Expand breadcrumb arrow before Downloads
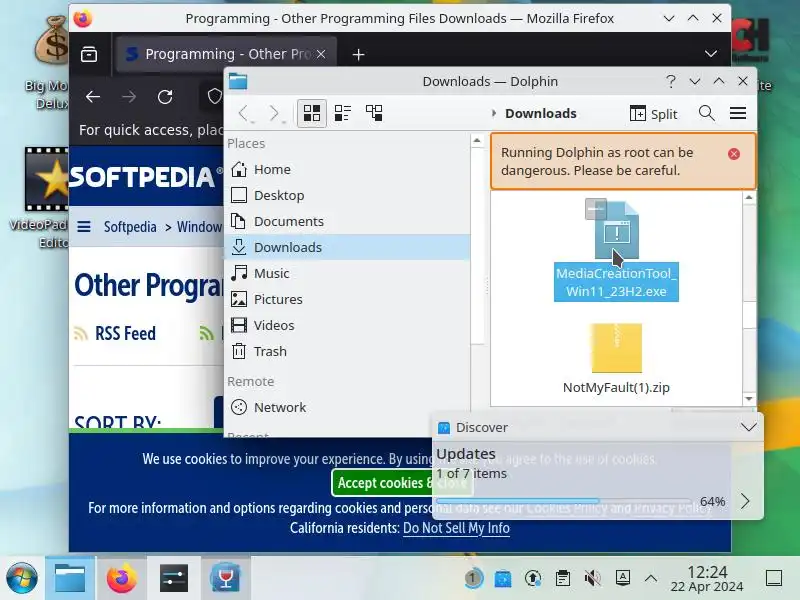This screenshot has height=600, width=800. pyautogui.click(x=493, y=113)
